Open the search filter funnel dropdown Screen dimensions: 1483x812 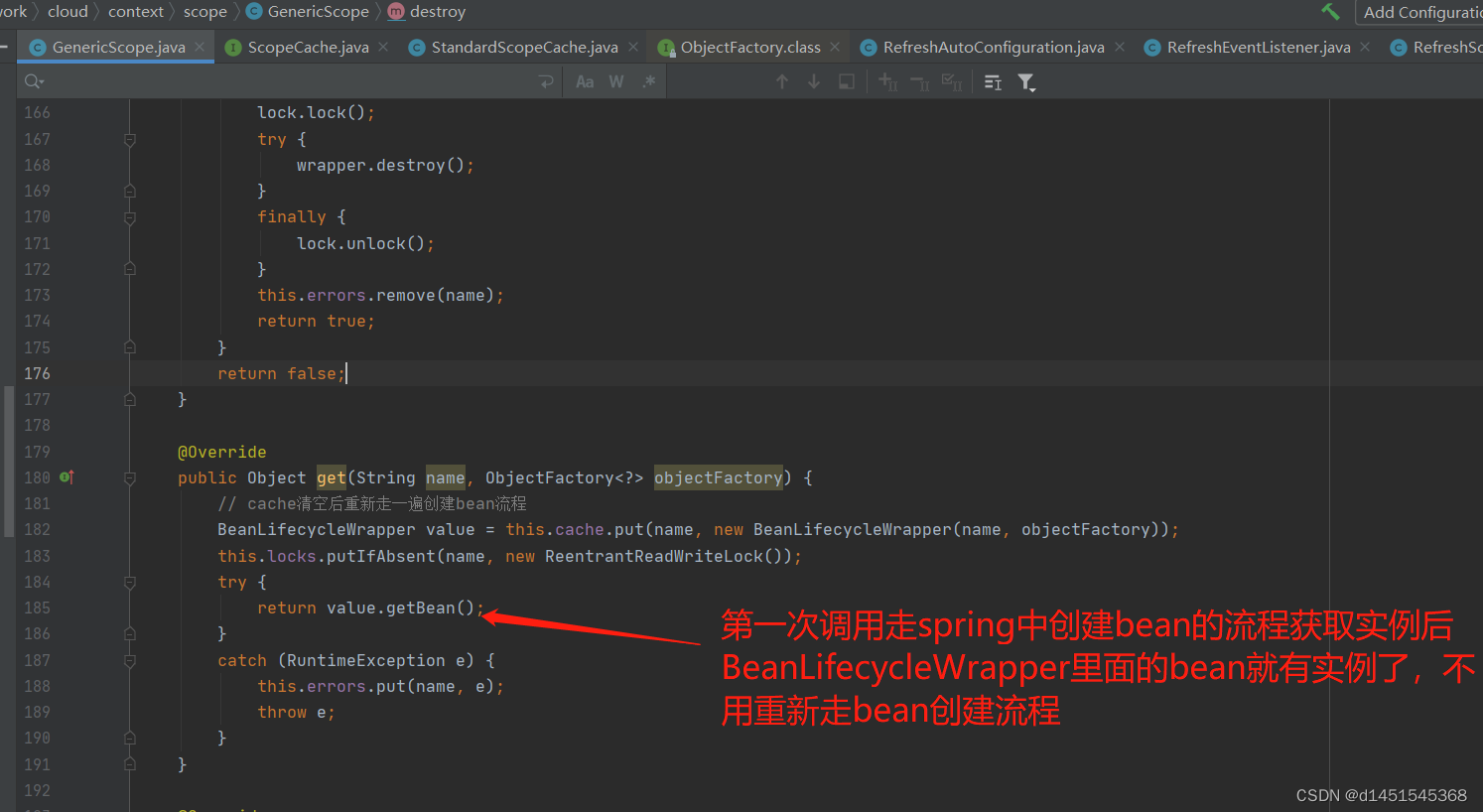coord(1026,81)
